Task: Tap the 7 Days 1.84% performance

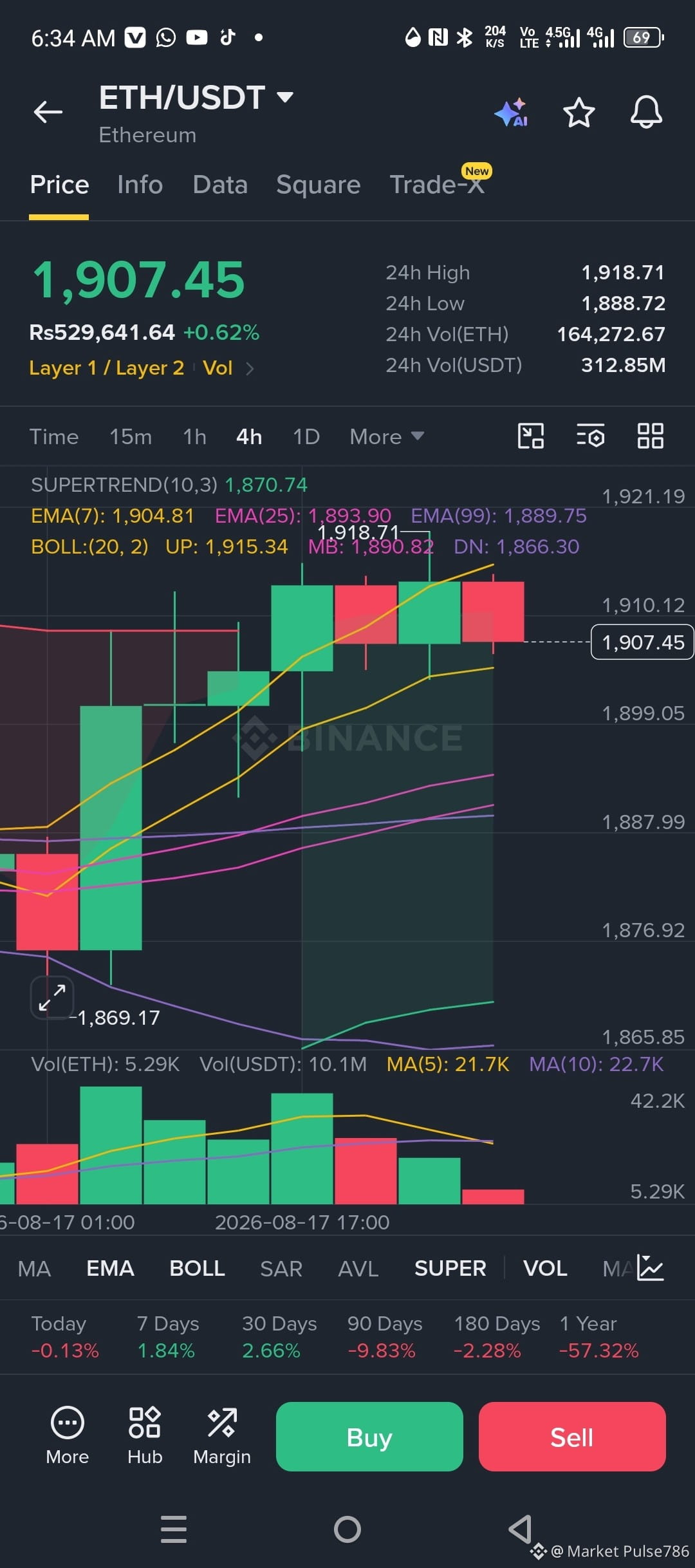Action: point(167,1337)
